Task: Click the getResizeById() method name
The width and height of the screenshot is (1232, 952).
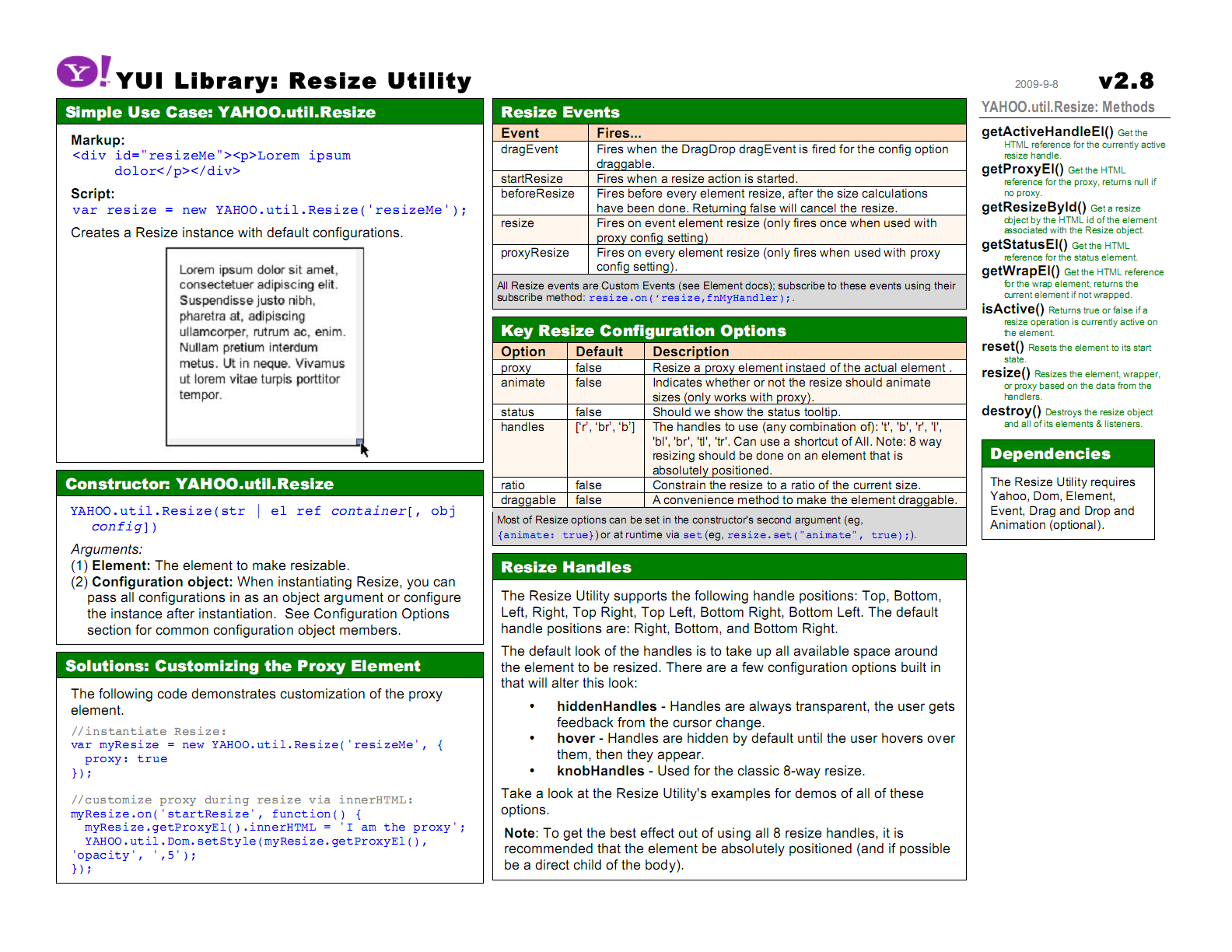Action: [x=1033, y=207]
